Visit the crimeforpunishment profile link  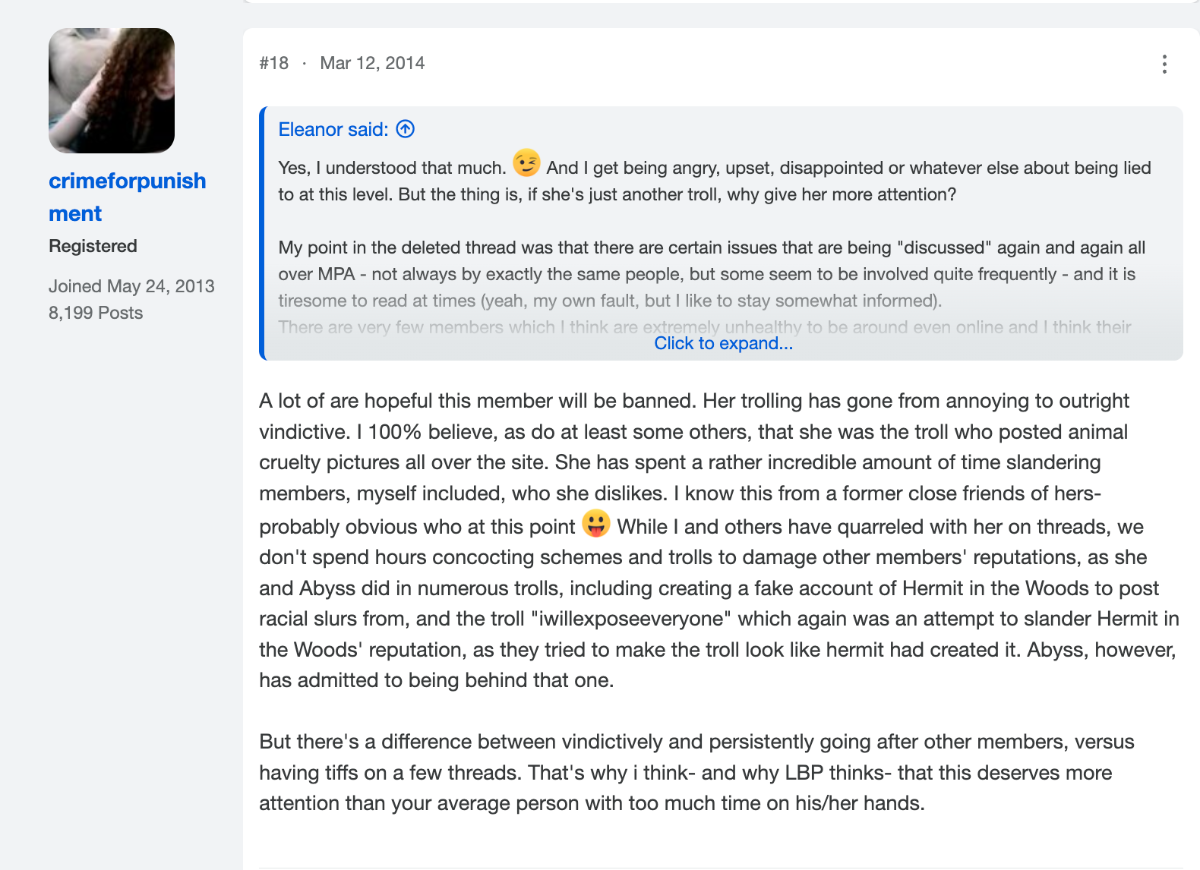tap(127, 197)
